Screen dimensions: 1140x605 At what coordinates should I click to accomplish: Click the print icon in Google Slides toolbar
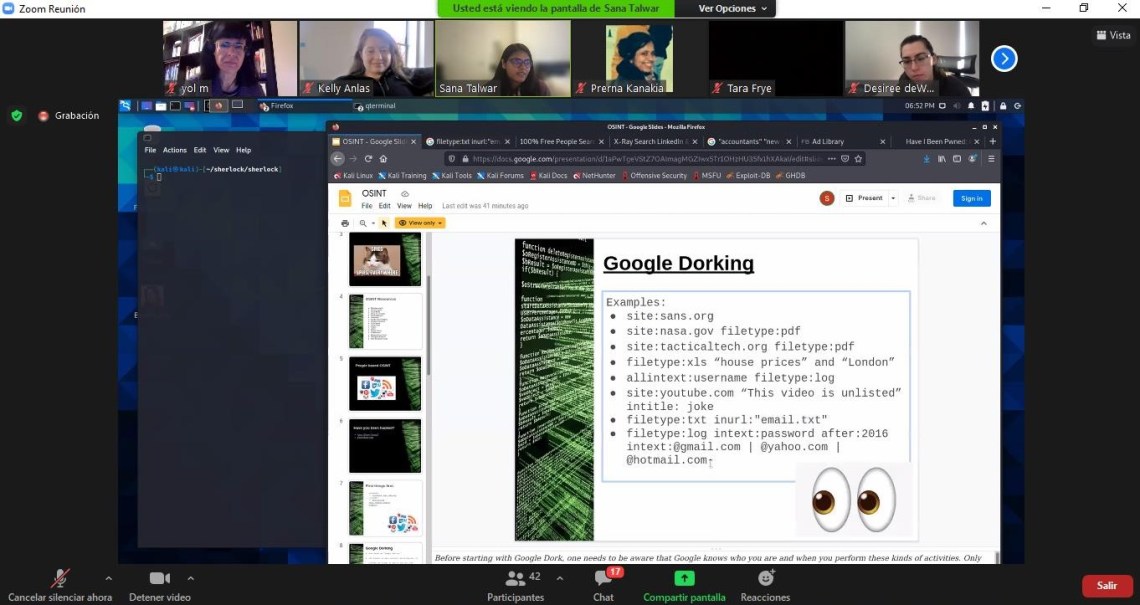tap(345, 223)
